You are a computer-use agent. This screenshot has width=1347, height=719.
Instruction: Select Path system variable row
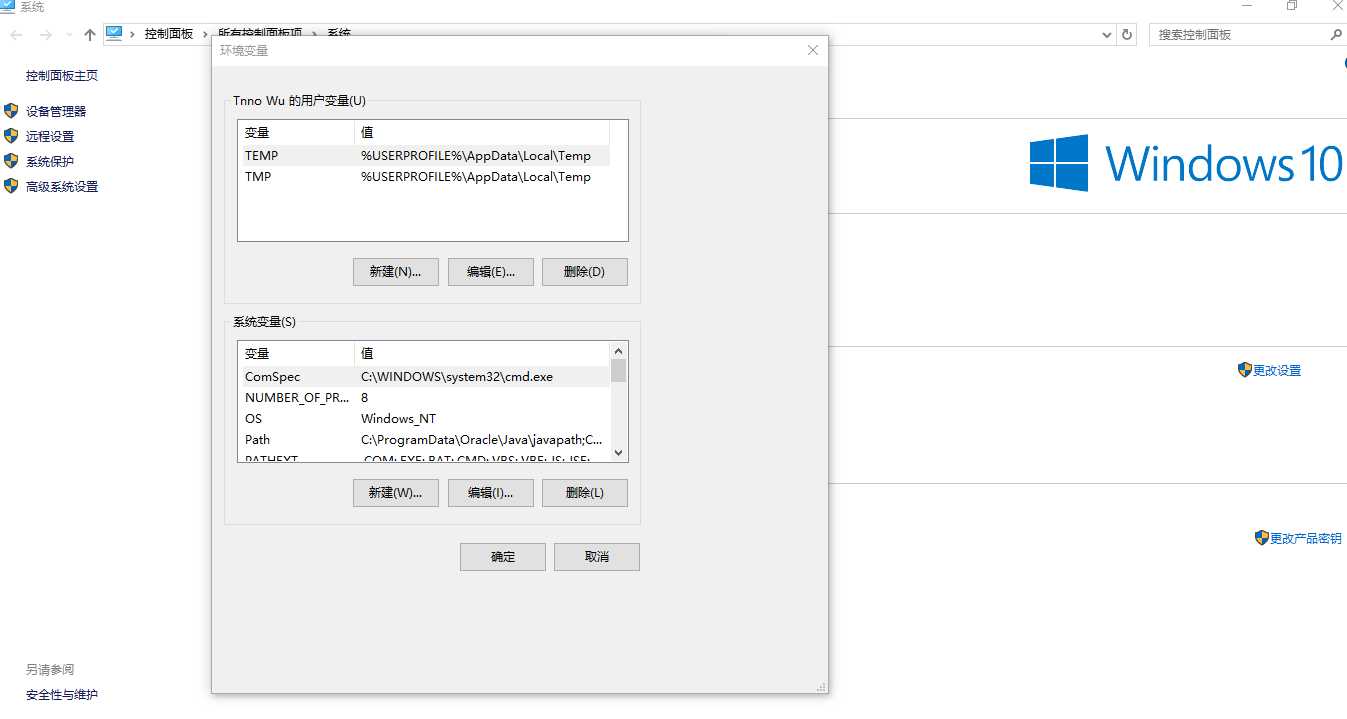pos(423,439)
